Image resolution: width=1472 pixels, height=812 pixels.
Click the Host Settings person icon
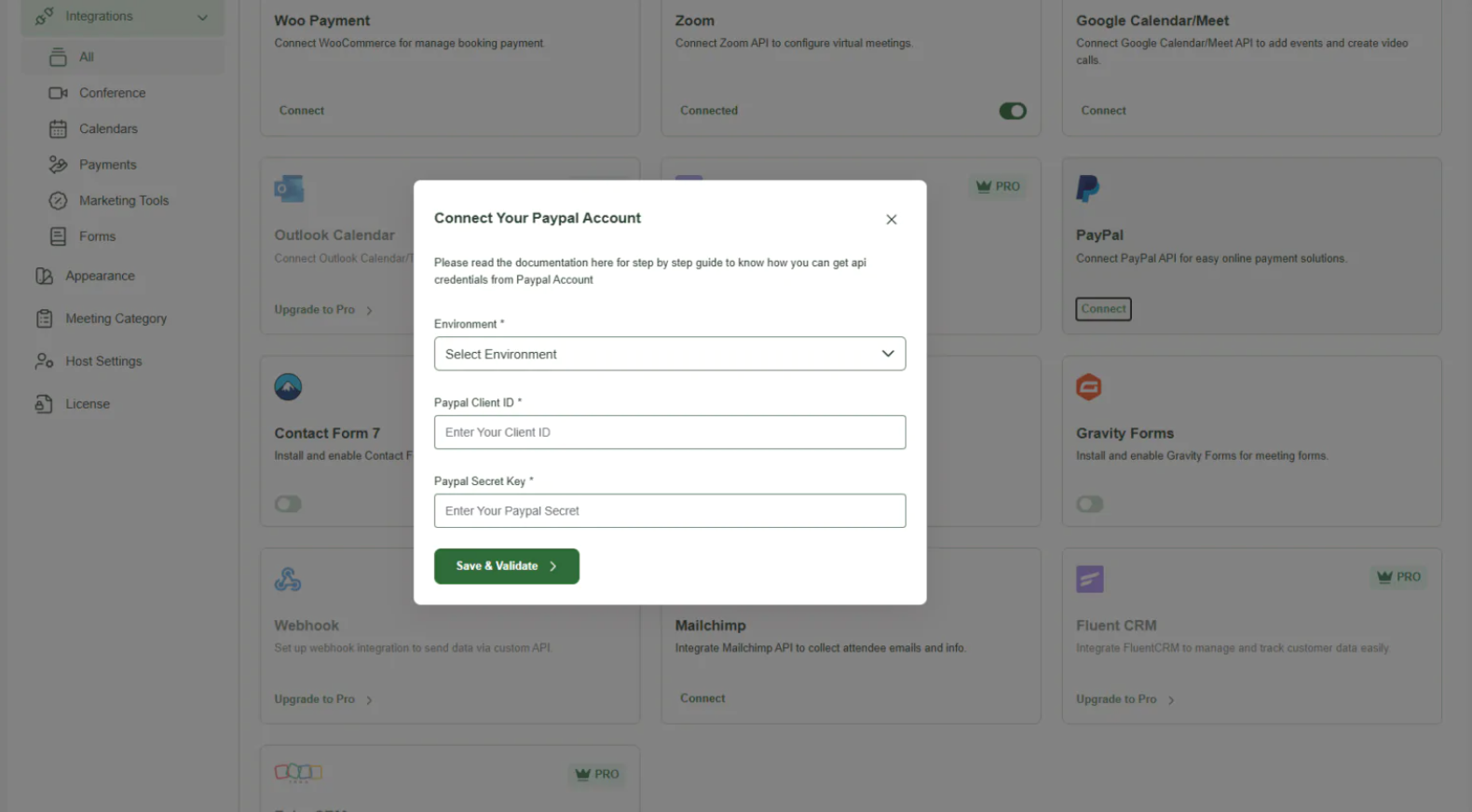click(44, 361)
